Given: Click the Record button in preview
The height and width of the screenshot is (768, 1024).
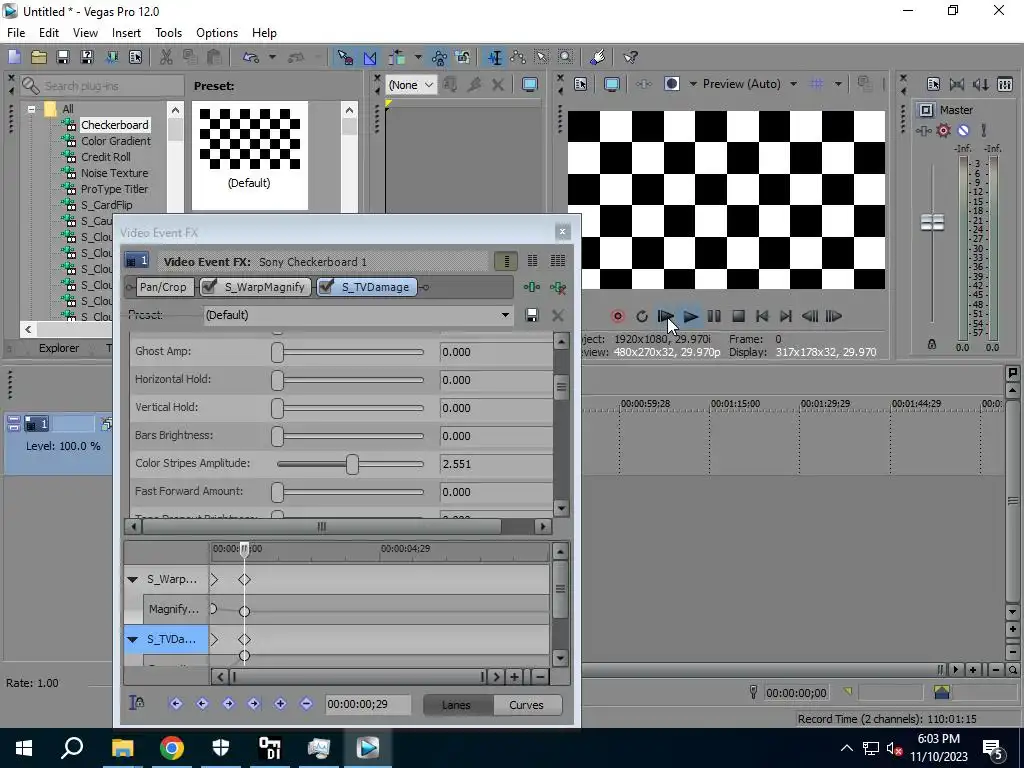Looking at the screenshot, I should tap(617, 316).
